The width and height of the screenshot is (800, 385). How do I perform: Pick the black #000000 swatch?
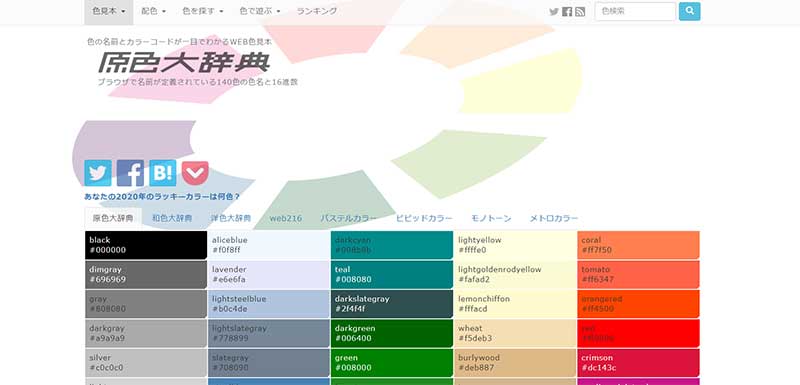(x=146, y=245)
